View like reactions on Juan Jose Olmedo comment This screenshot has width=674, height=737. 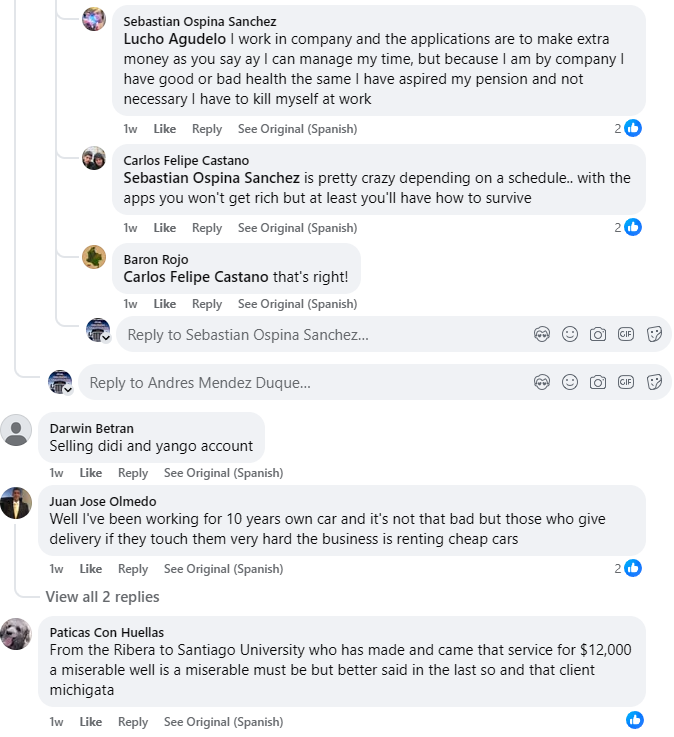pyautogui.click(x=628, y=568)
